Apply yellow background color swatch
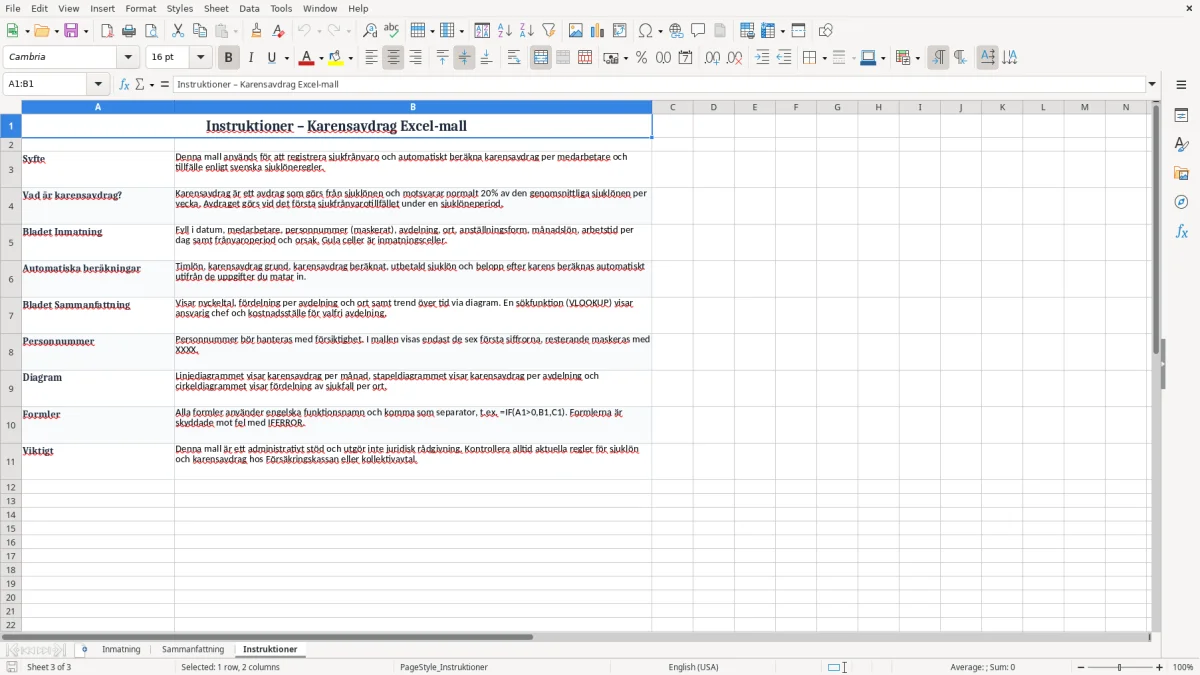This screenshot has height=675, width=1200. (336, 58)
